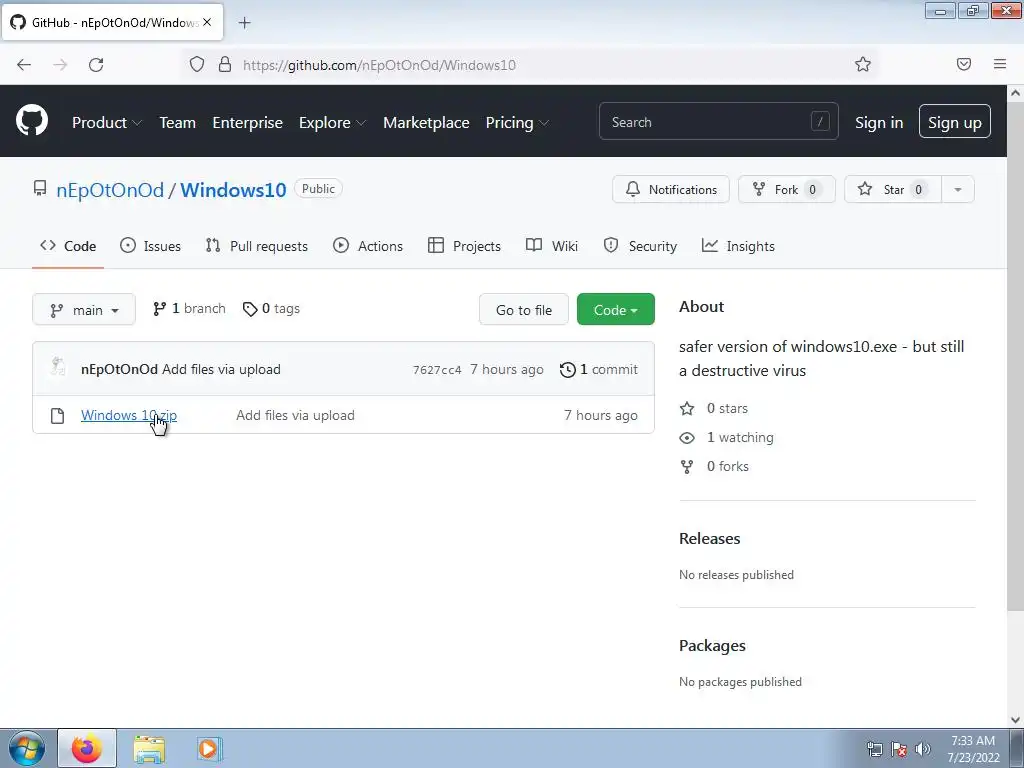Switch to the Projects tab
Viewport: 1024px width, 768px height.
coord(464,246)
